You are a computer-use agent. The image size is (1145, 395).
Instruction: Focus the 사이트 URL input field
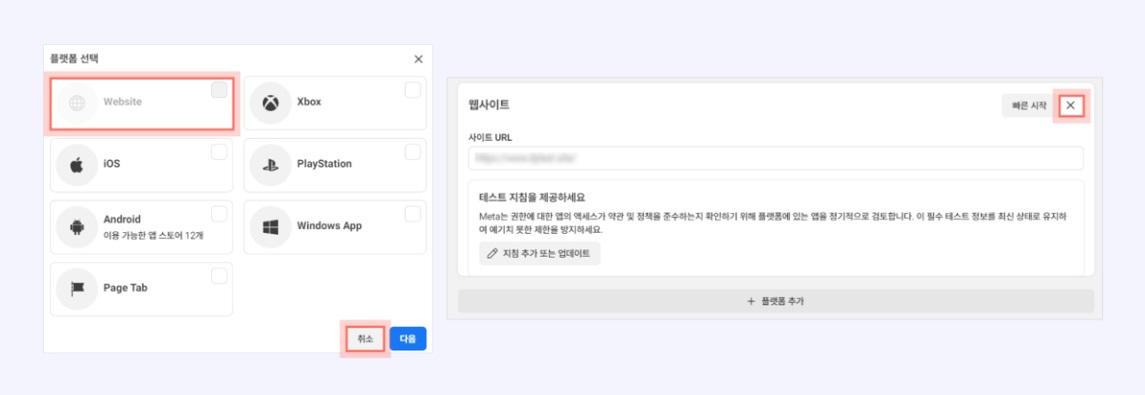coord(776,158)
